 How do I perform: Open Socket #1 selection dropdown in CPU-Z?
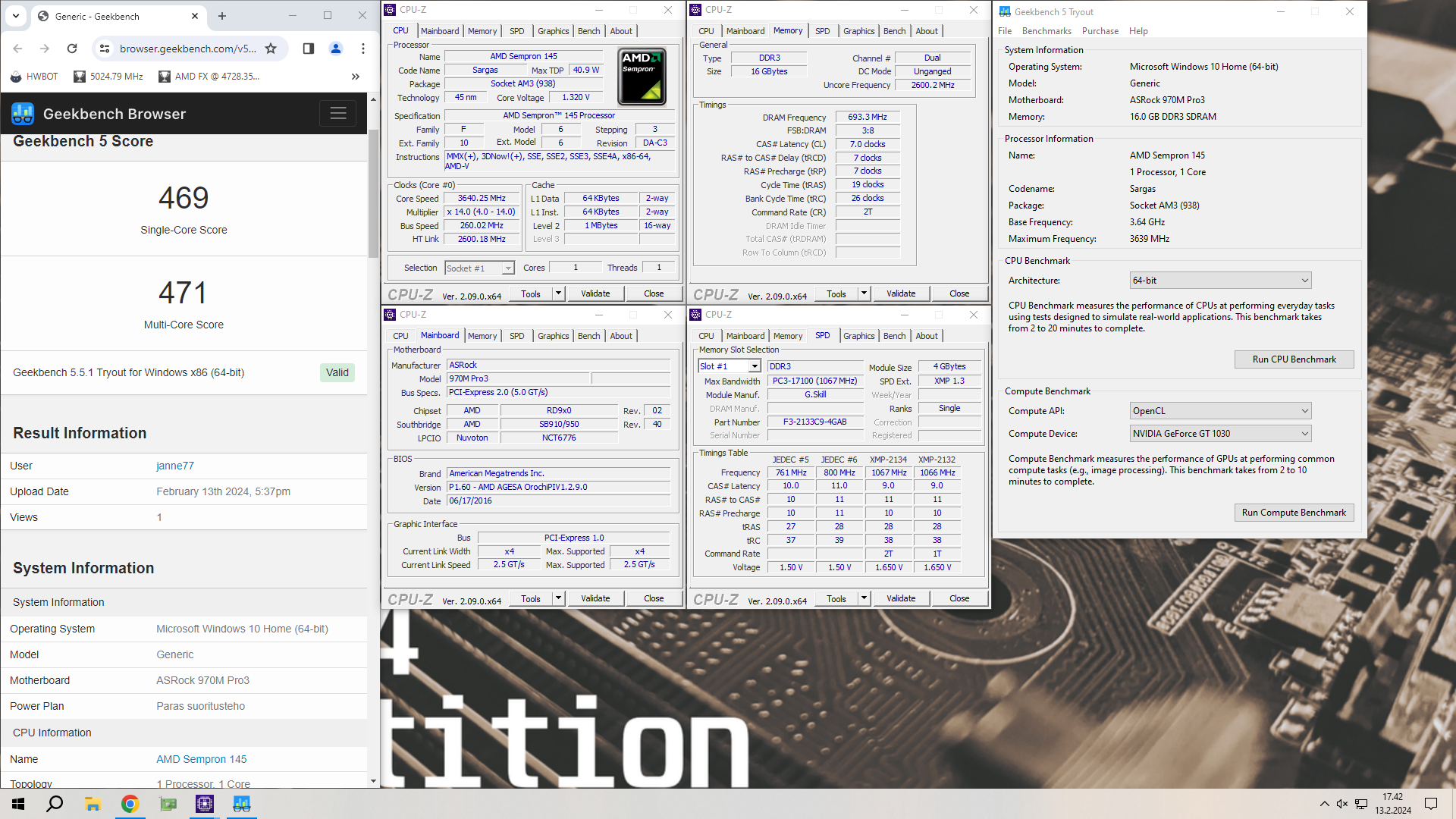click(x=479, y=268)
